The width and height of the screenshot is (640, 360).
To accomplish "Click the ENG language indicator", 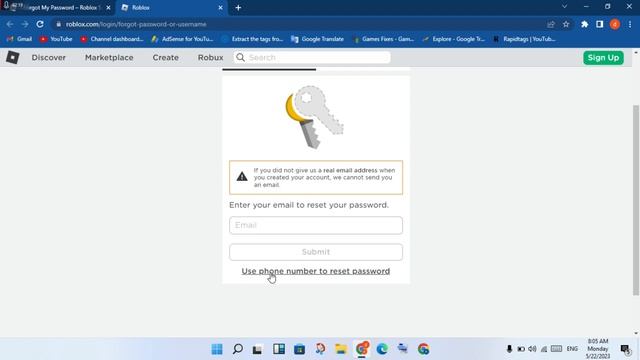I will [572, 349].
